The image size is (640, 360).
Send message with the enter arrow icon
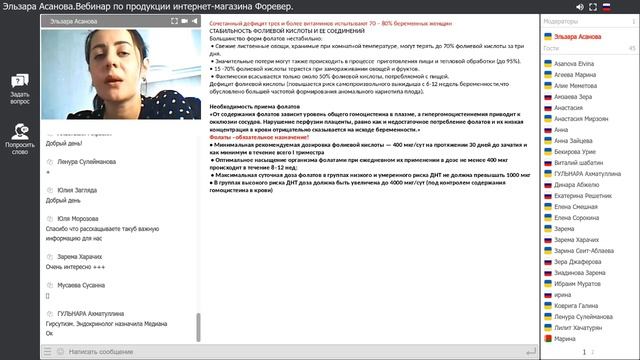[x=531, y=351]
